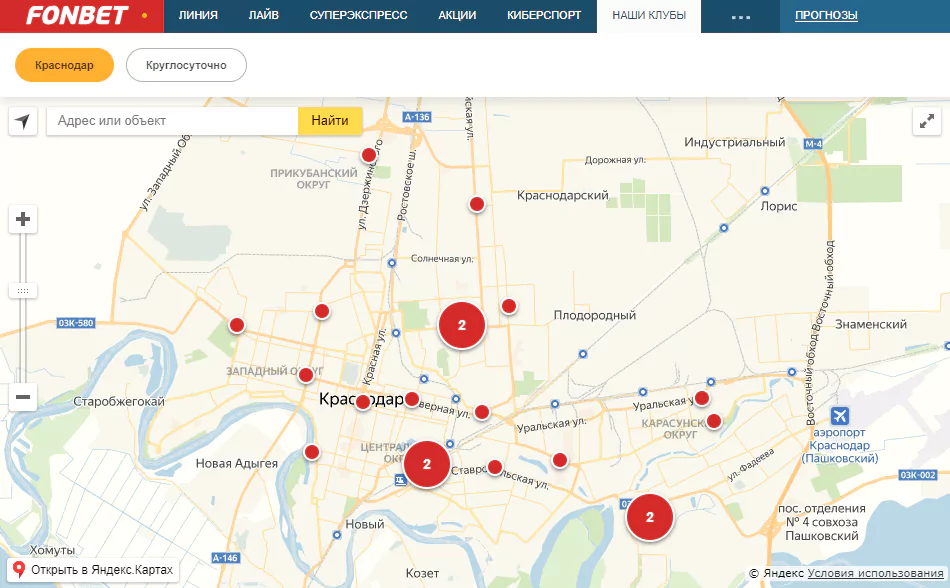Select the club marker beside Новая Адыгея

point(311,452)
